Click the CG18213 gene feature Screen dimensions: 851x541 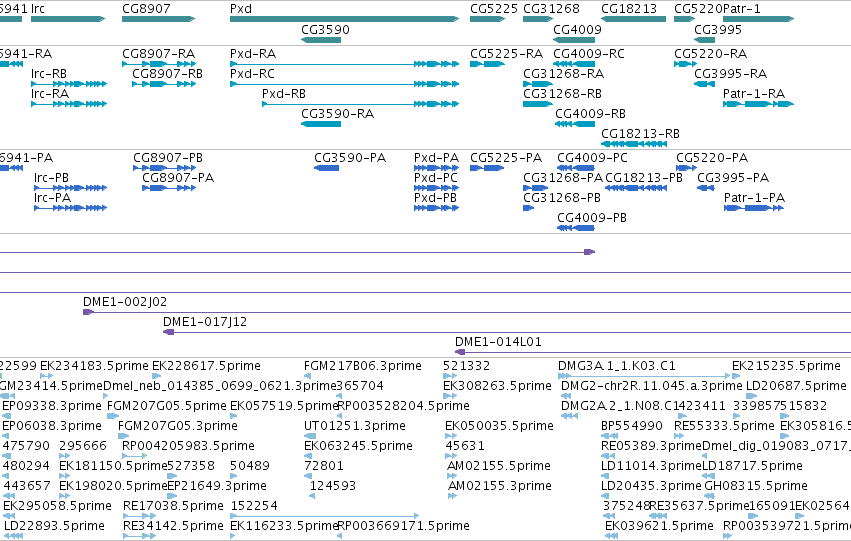coord(633,19)
